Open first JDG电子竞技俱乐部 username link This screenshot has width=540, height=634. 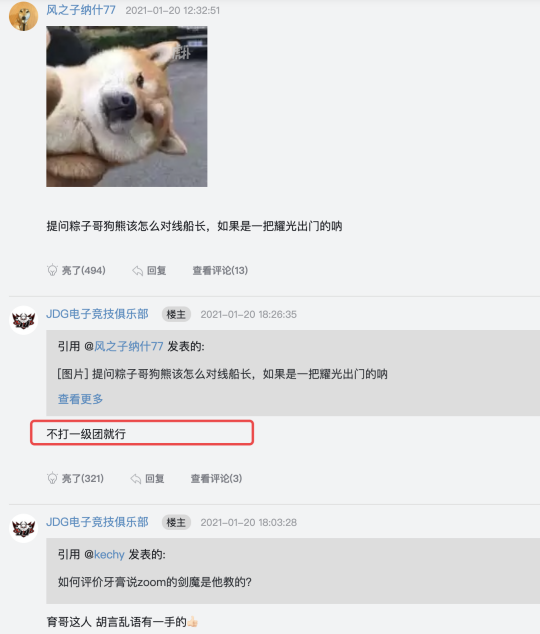pos(97,314)
